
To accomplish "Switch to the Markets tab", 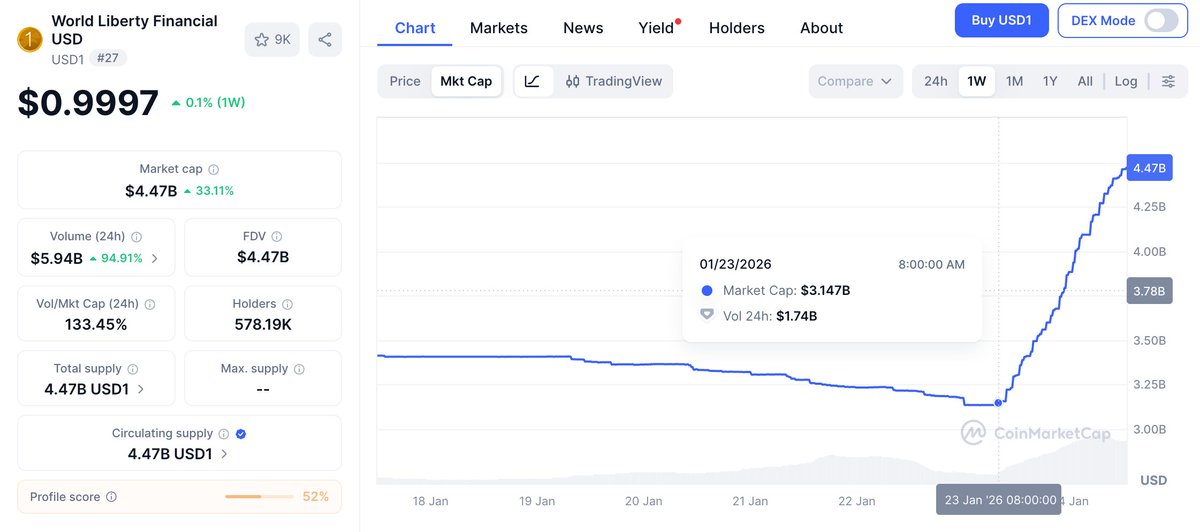I will [498, 28].
